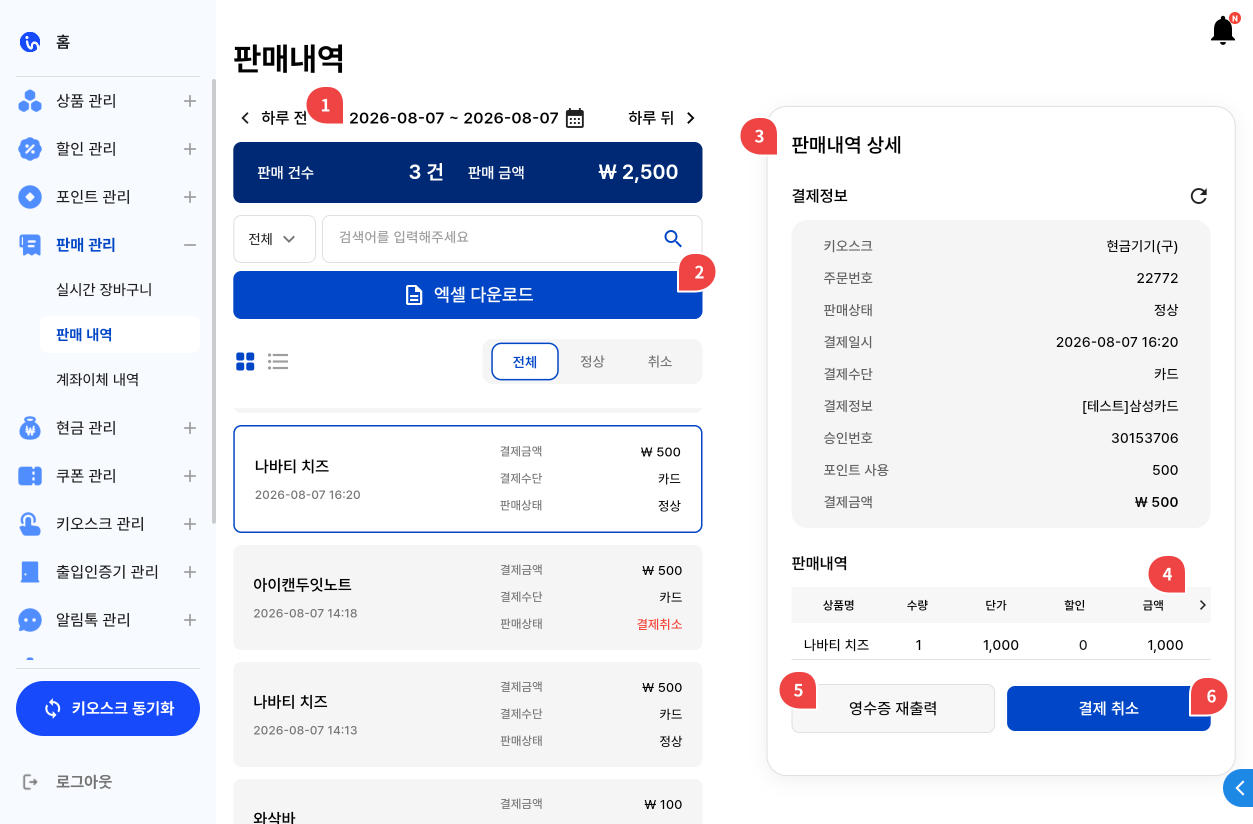Expand 출입인증기 관리 plus sign
Viewport: 1253px width, 824px height.
pyautogui.click(x=190, y=572)
